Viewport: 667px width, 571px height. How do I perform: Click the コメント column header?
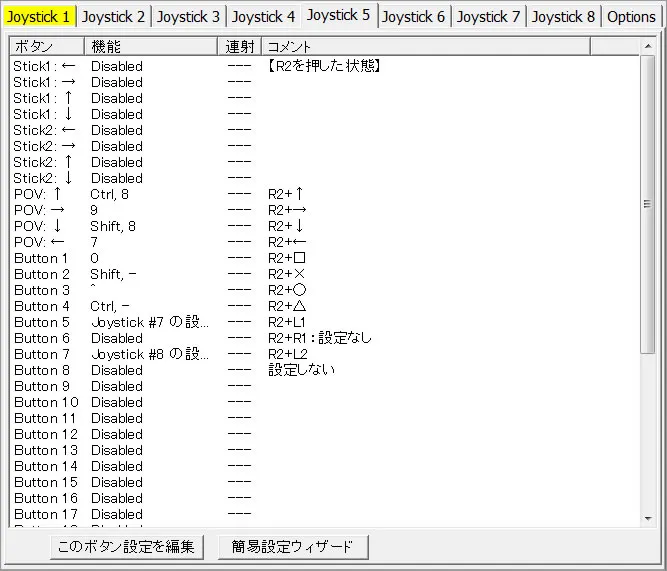coord(425,46)
